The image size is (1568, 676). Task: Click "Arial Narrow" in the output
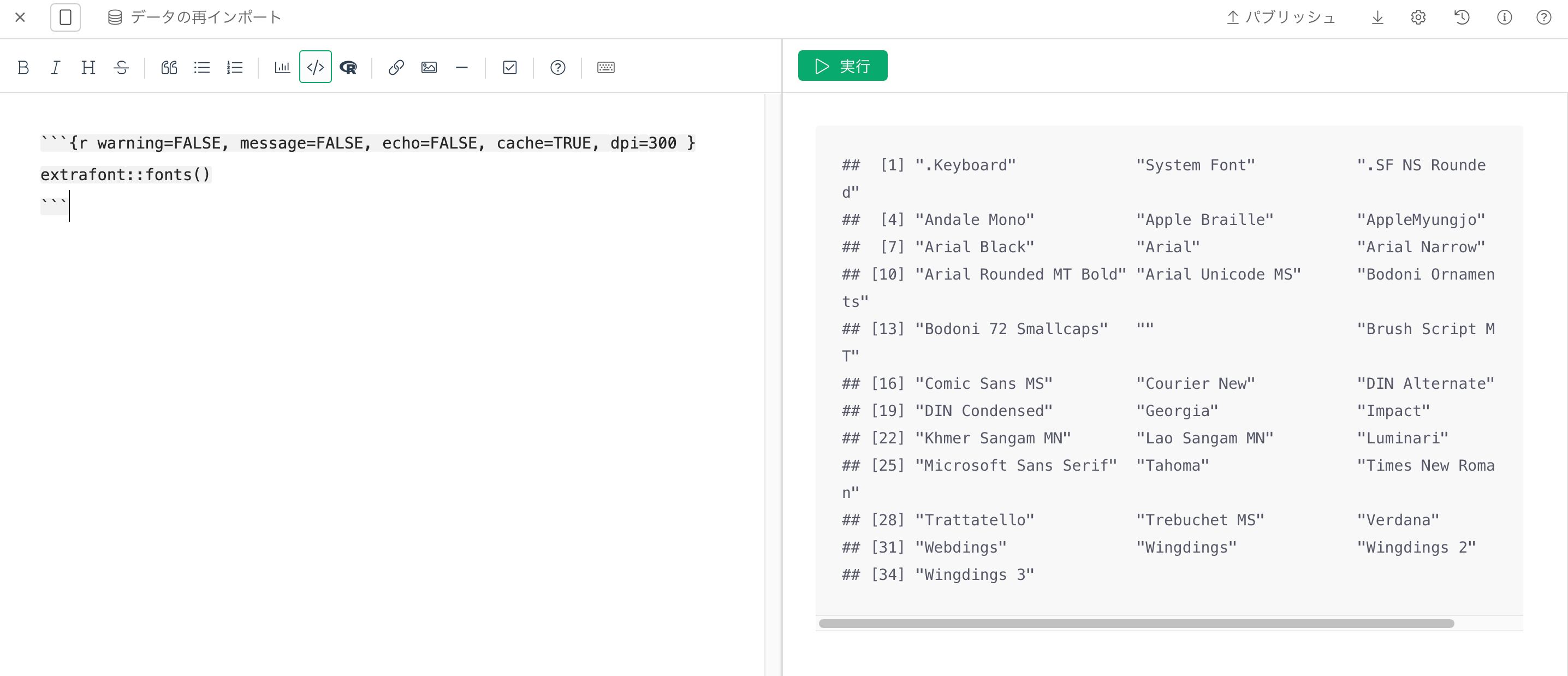click(x=1421, y=247)
